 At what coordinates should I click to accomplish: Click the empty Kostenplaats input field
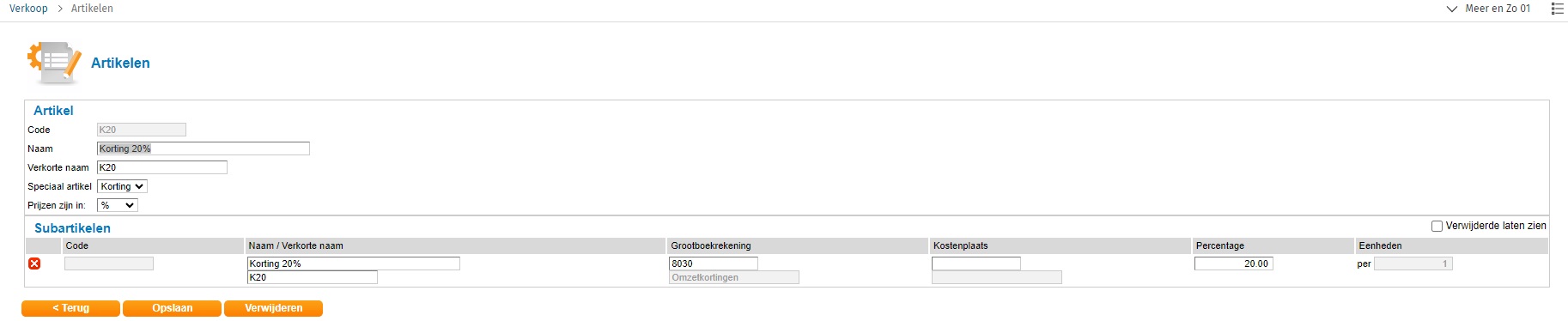point(976,263)
